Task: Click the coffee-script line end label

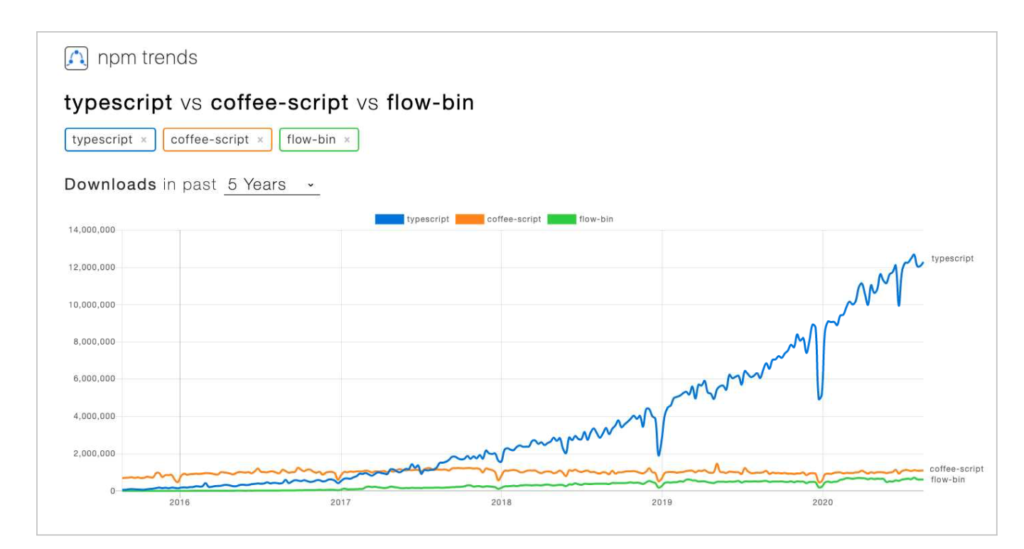Action: (x=956, y=469)
